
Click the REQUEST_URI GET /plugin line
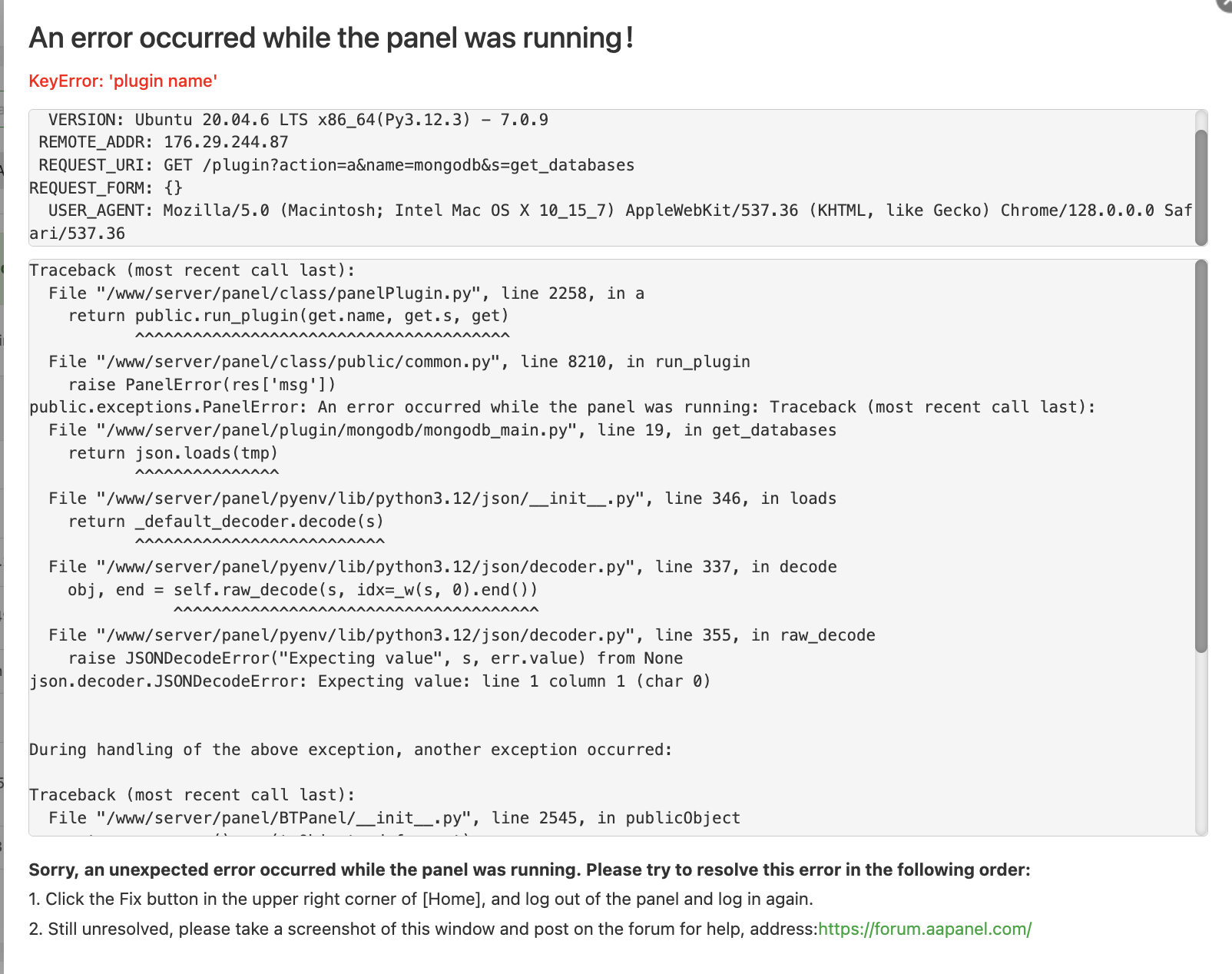coord(336,165)
